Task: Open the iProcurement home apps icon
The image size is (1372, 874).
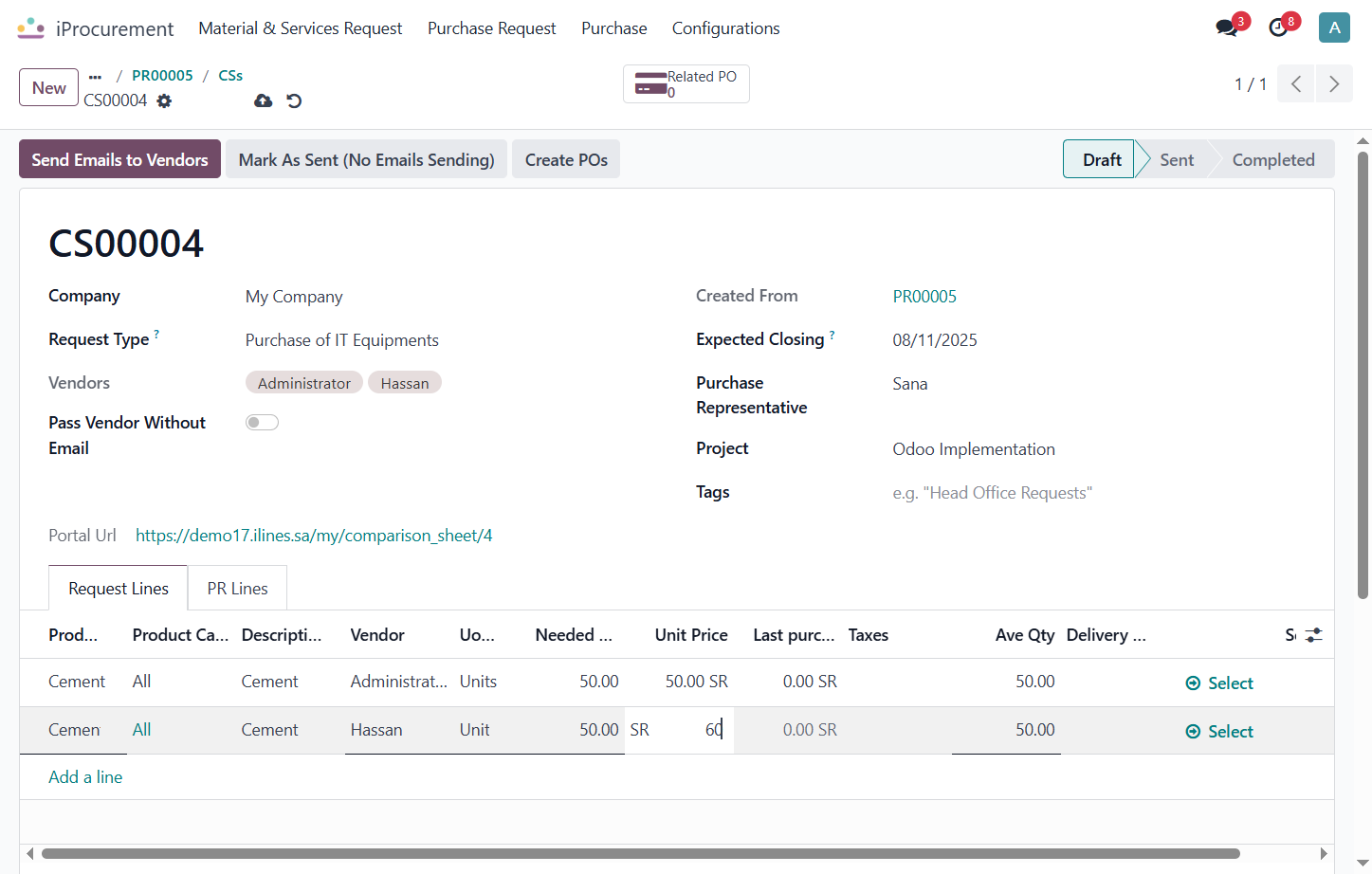Action: [30, 28]
